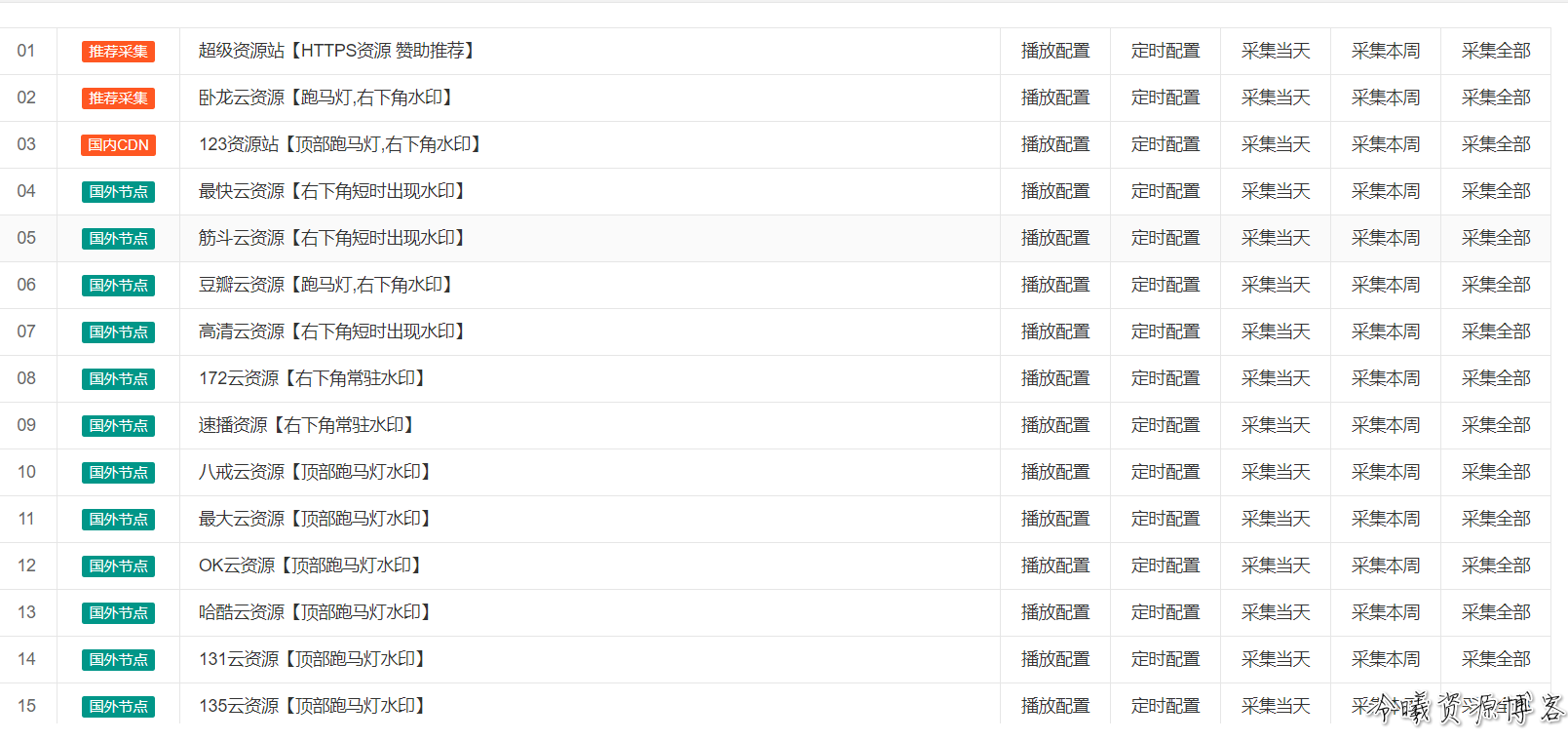Screen dimensions: 1568x741
Task: Open 定时配置 for 卧龙云资源 row
Action: (x=1166, y=97)
